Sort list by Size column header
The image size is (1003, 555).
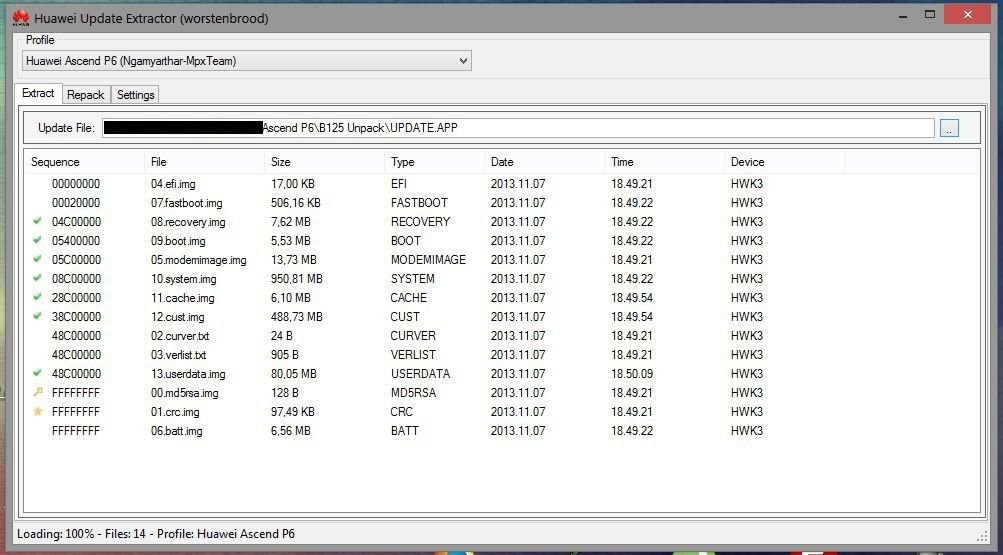click(324, 162)
